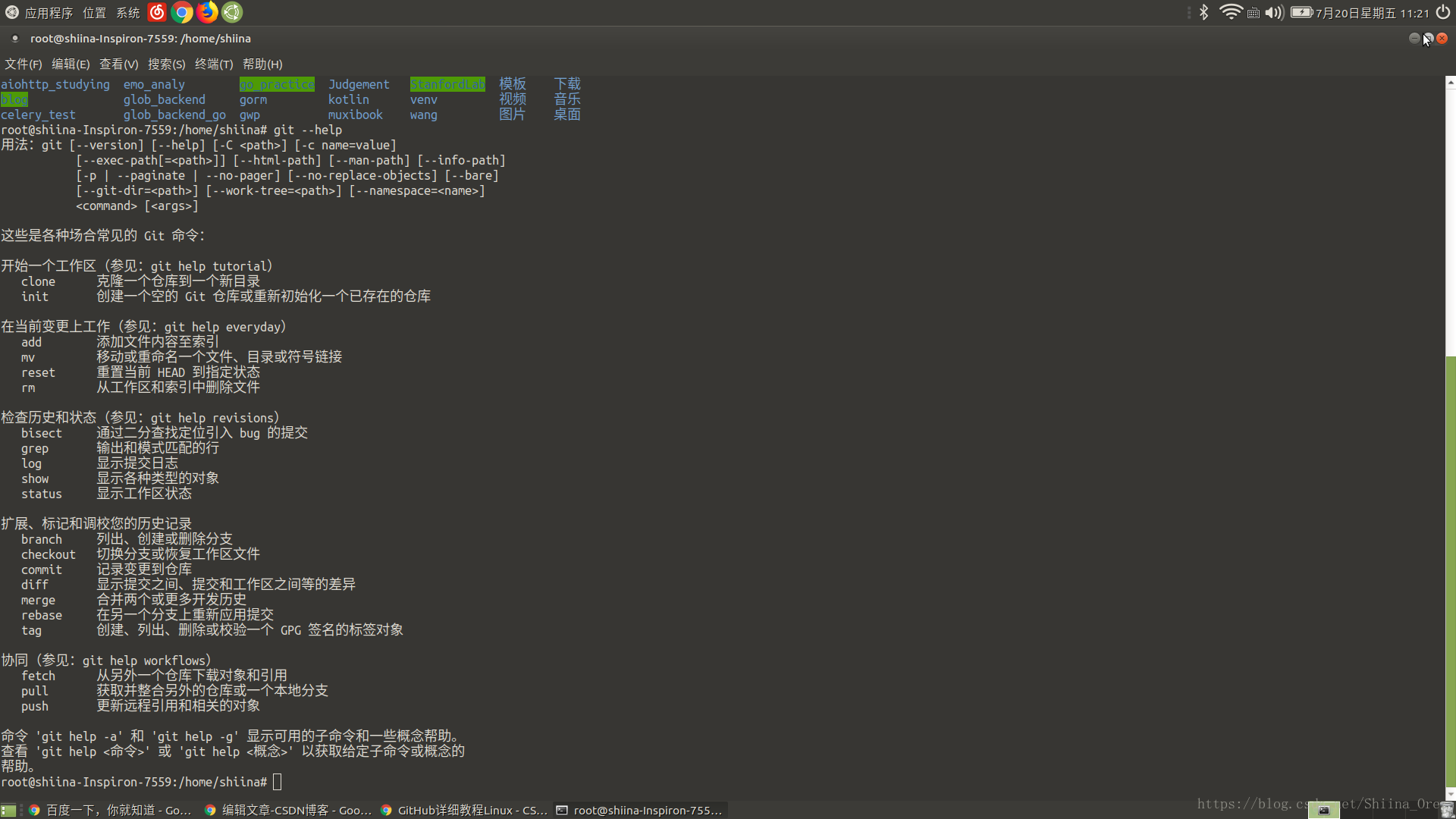1456x819 pixels.
Task: Launch Google Chrome from top panel
Action: pyautogui.click(x=182, y=12)
